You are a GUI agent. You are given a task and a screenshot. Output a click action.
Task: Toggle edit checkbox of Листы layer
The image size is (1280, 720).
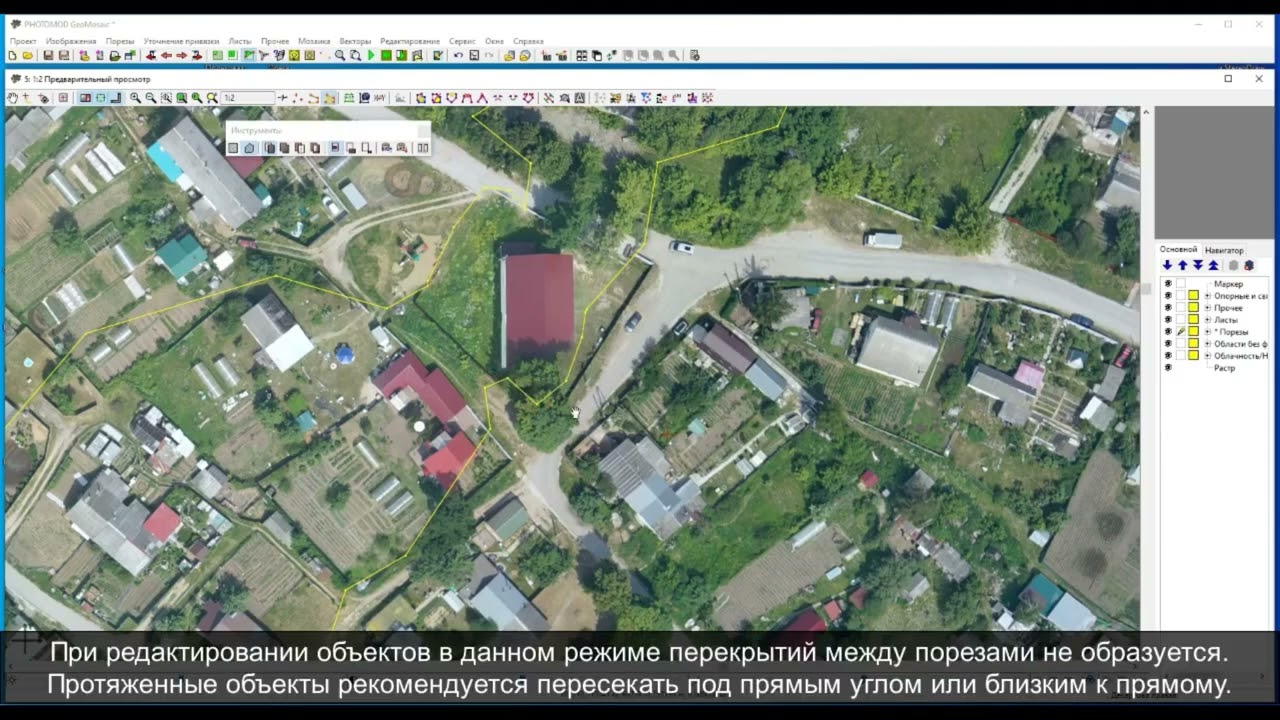pyautogui.click(x=1181, y=320)
